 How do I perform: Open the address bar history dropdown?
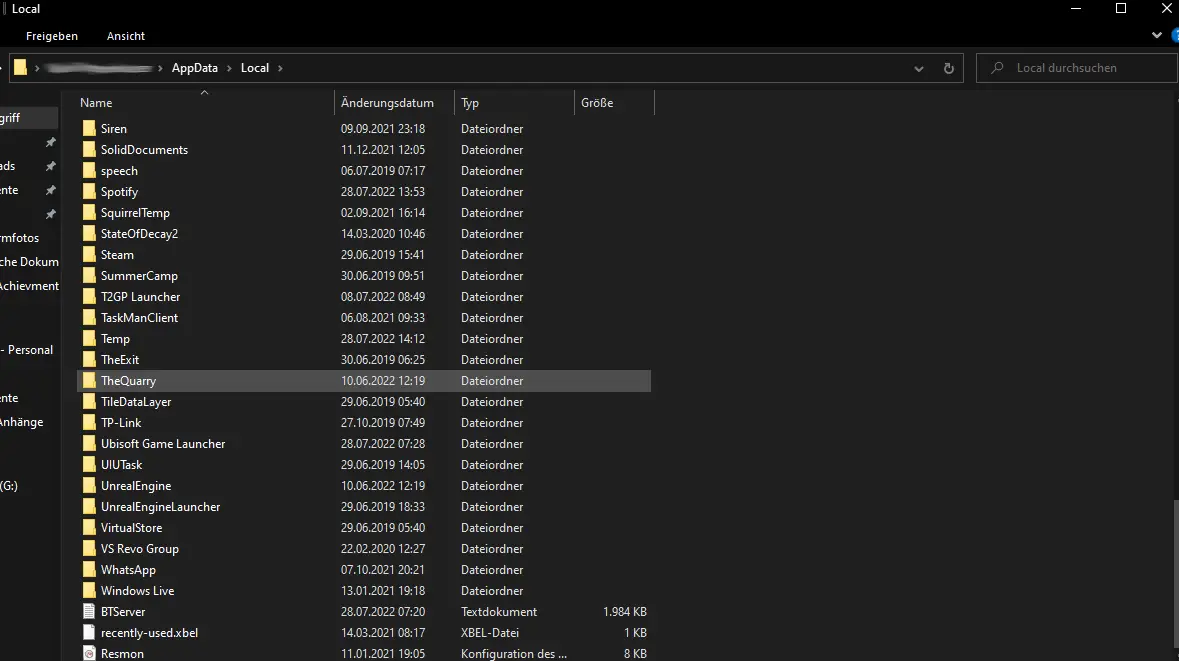click(x=919, y=68)
